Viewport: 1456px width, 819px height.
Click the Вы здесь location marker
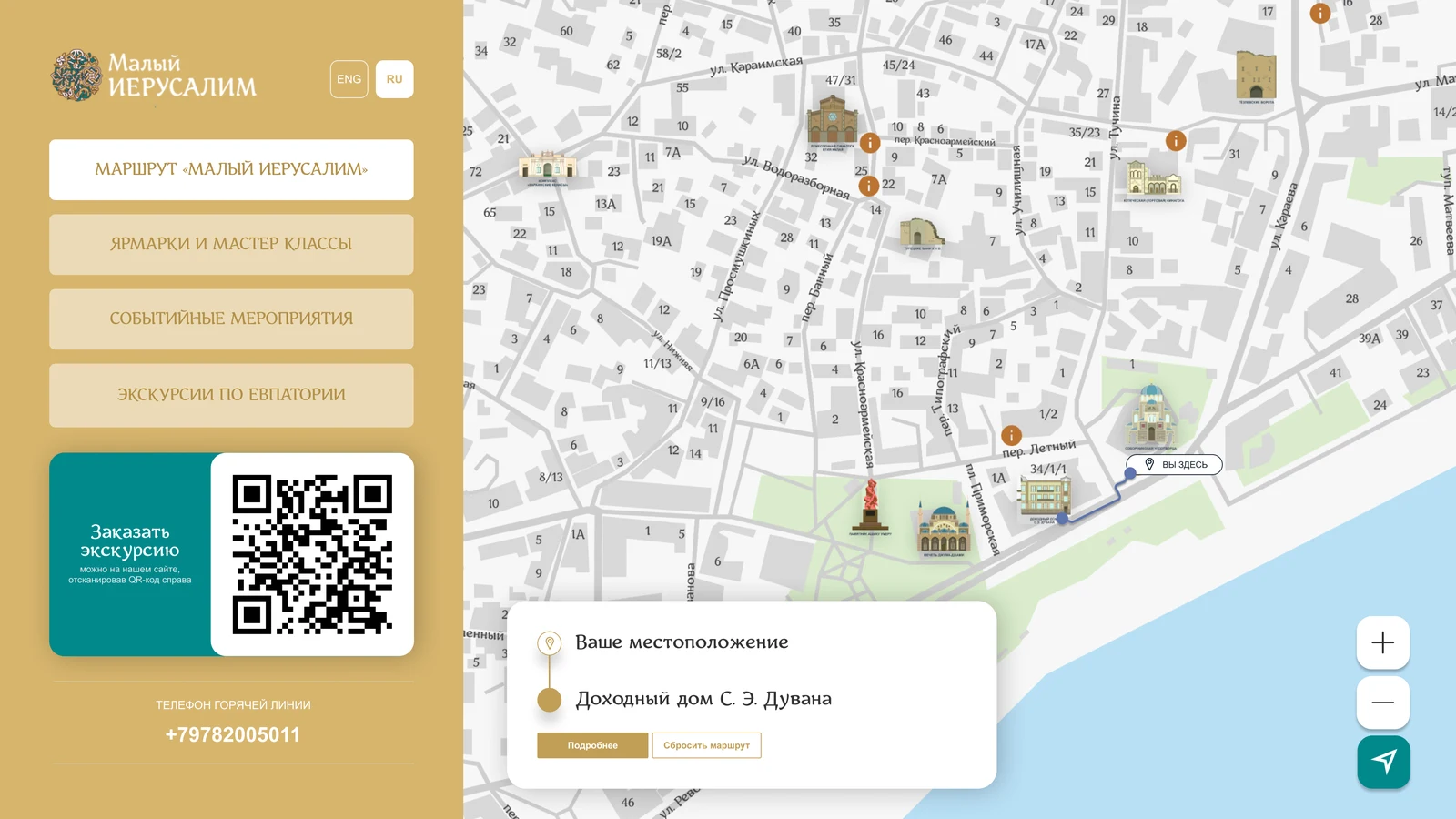point(1175,464)
